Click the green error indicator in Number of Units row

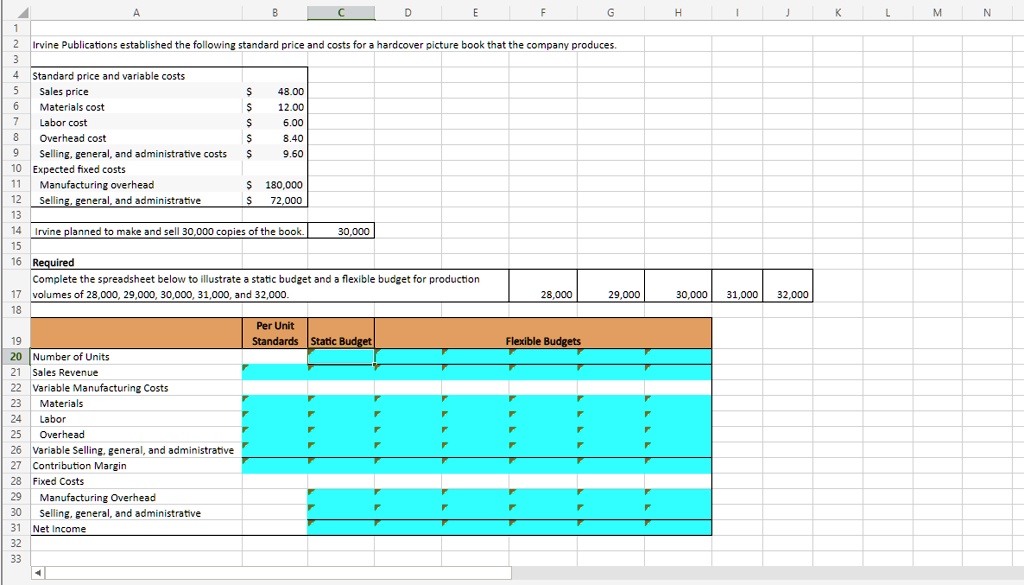[x=312, y=353]
